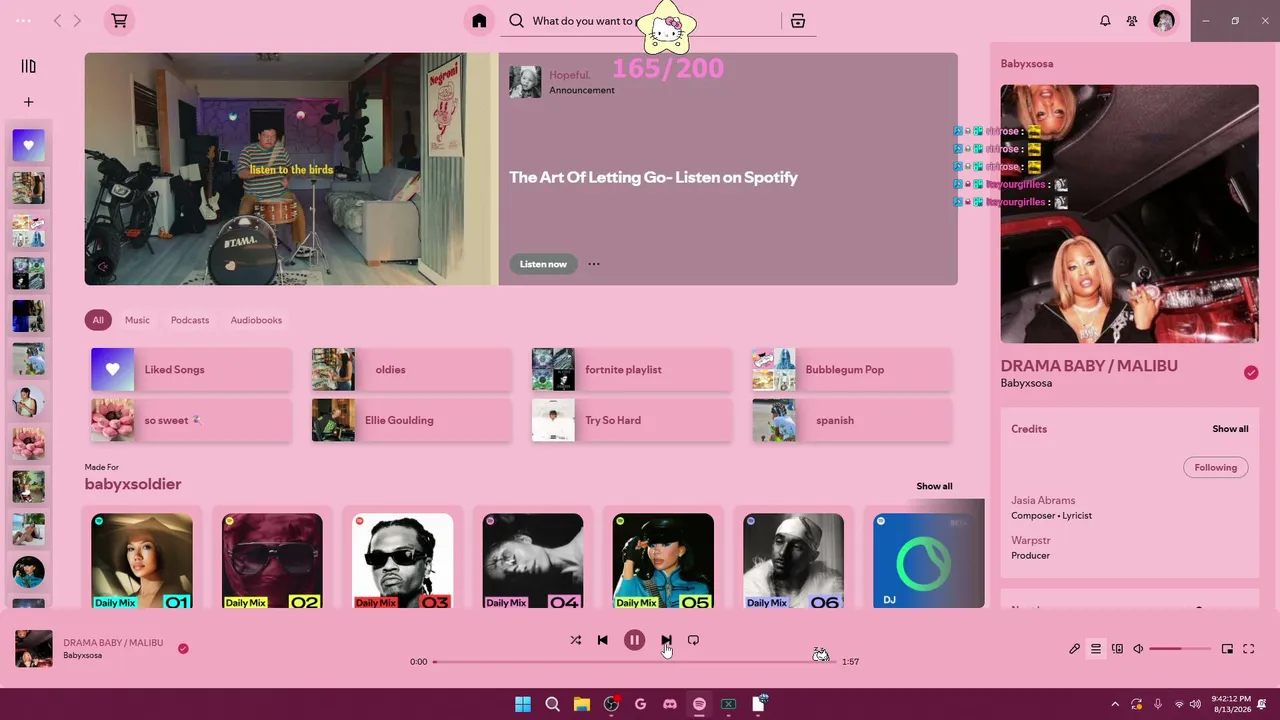The width and height of the screenshot is (1280, 720).
Task: Toggle shuffle playback
Action: click(x=575, y=640)
